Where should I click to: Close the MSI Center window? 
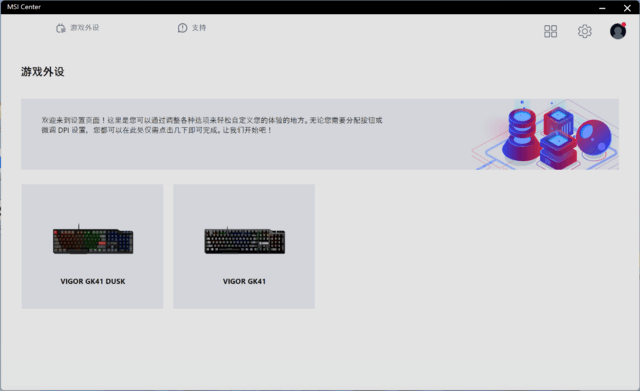(627, 8)
